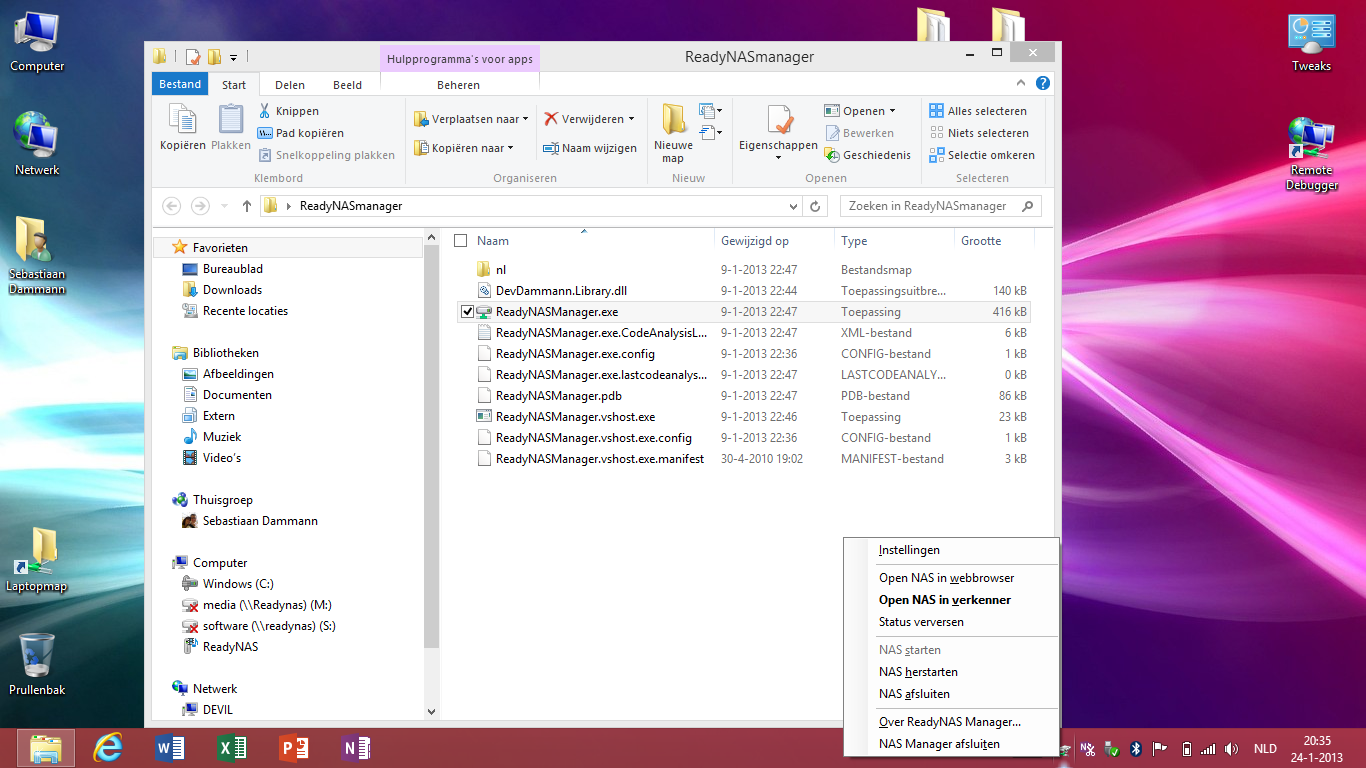The width and height of the screenshot is (1366, 768).
Task: Click the Bluetooth tray icon
Action: click(x=1136, y=749)
